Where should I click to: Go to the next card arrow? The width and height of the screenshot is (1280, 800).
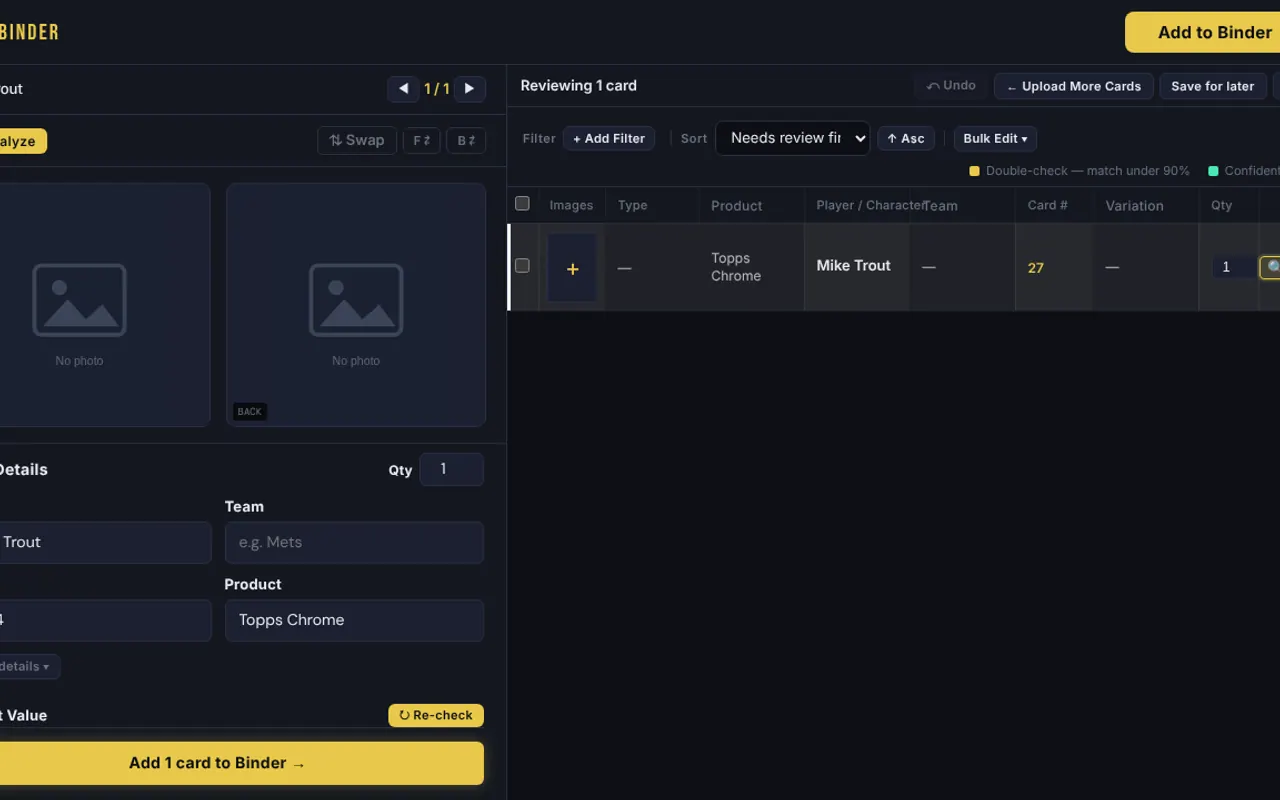pos(470,89)
